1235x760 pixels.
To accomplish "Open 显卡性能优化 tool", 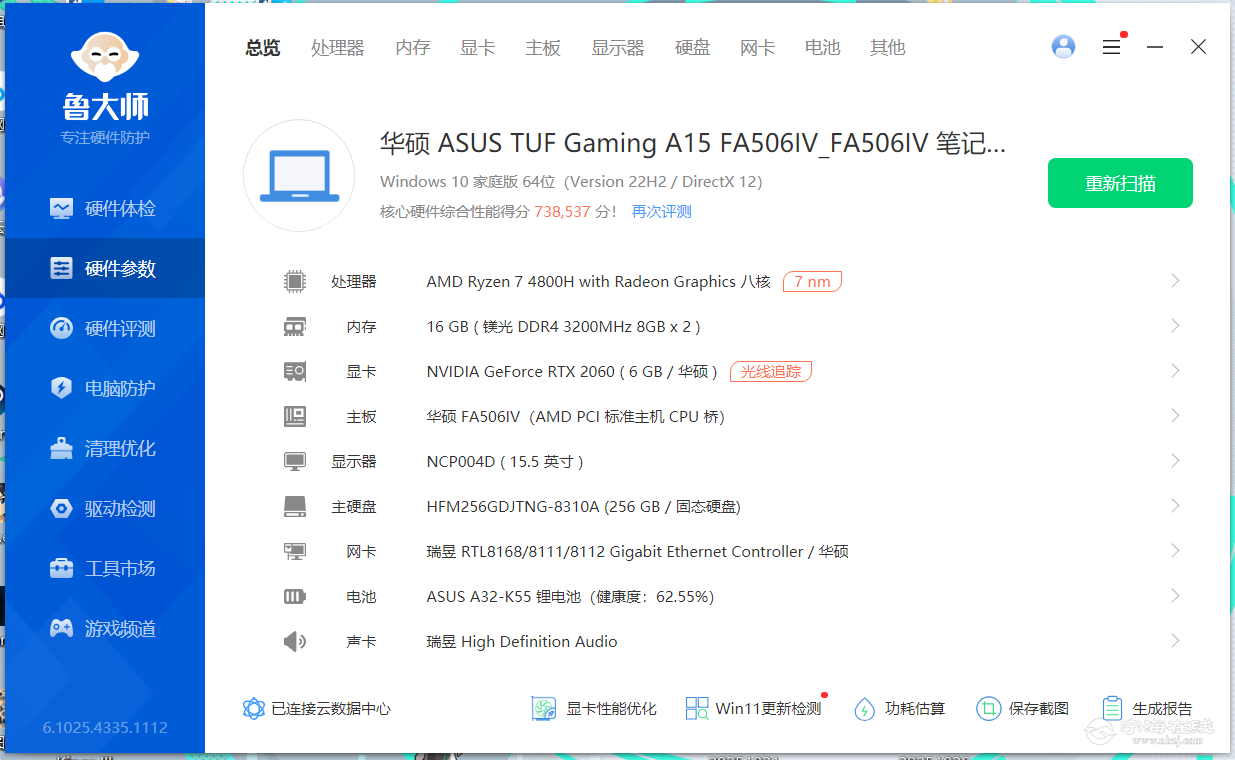I will (x=594, y=709).
